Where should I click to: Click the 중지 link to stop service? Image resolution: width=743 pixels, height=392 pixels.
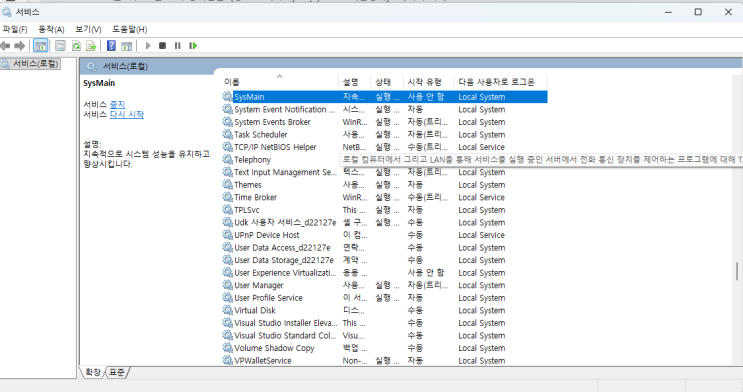pyautogui.click(x=117, y=104)
